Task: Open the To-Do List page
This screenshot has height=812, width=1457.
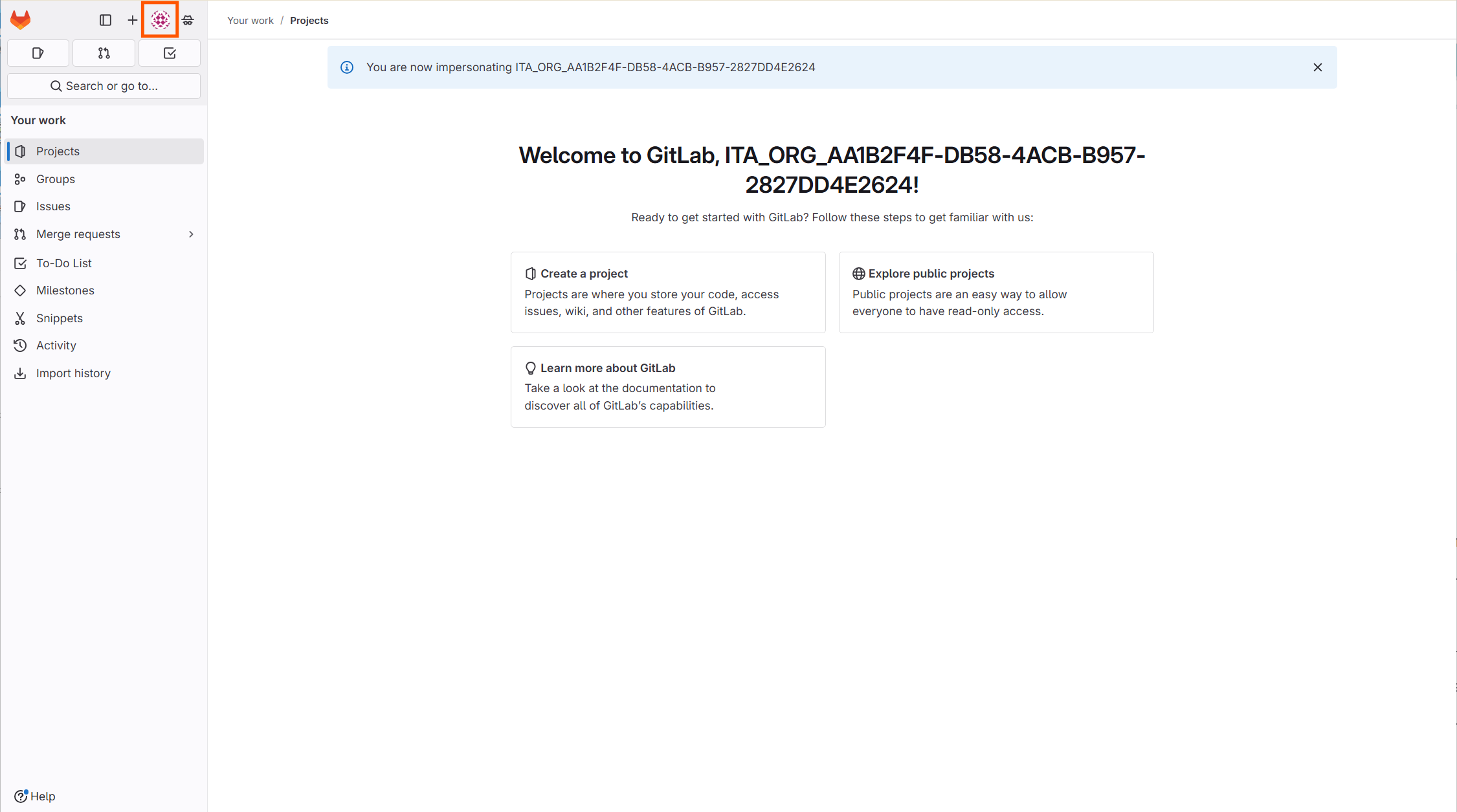Action: [64, 263]
